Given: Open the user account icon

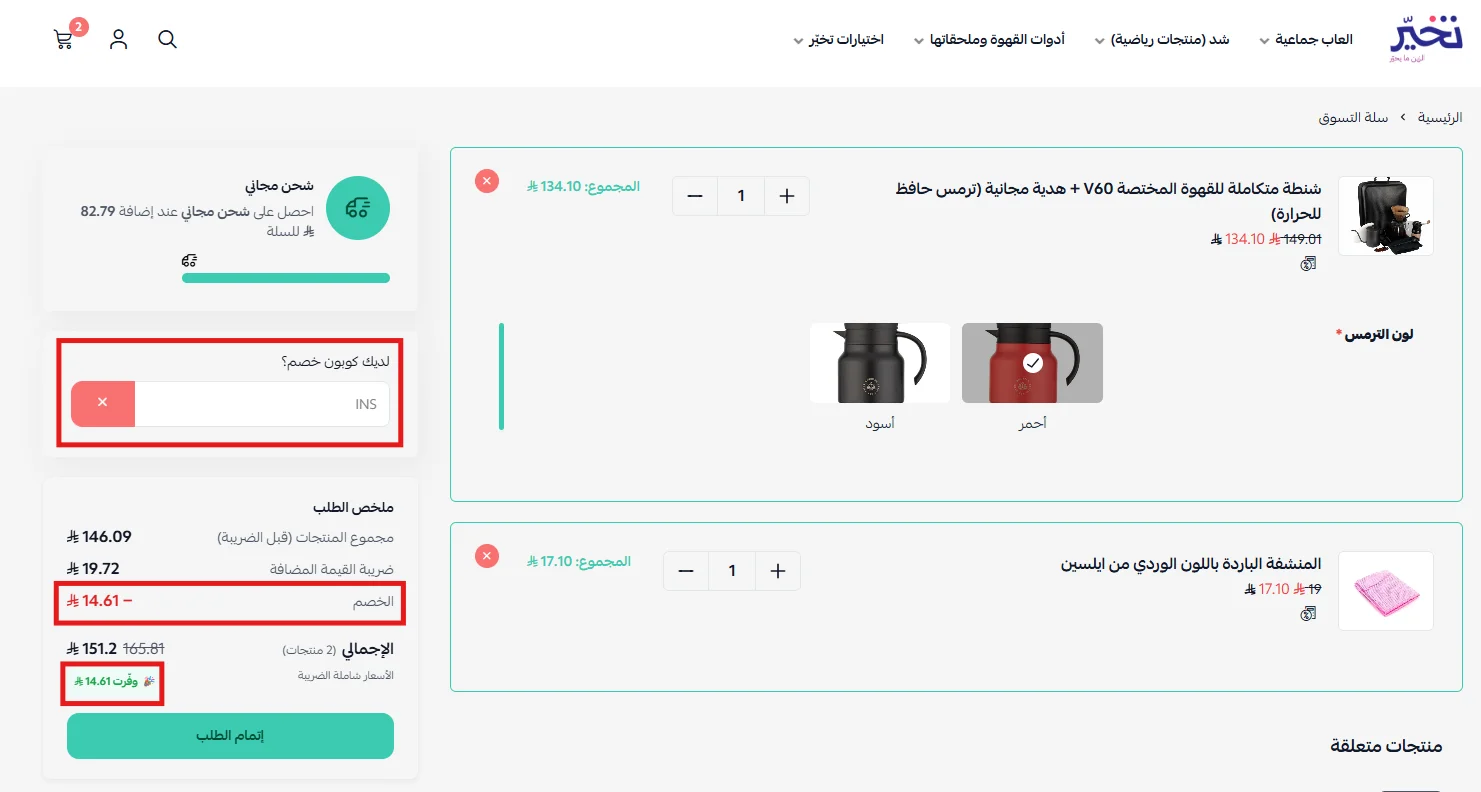Looking at the screenshot, I should 119,40.
